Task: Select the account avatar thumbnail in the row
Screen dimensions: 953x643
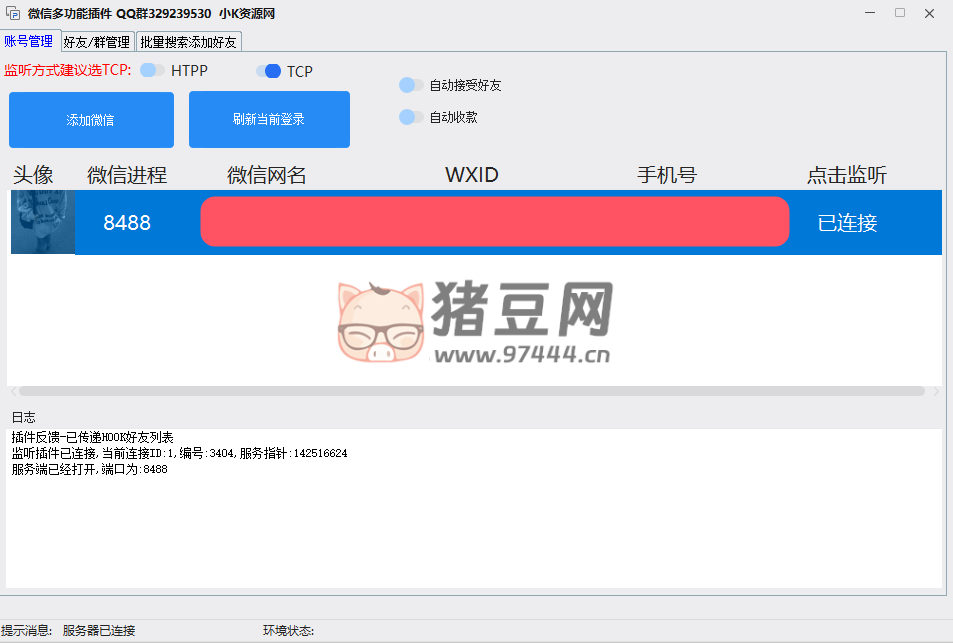Action: pos(43,222)
